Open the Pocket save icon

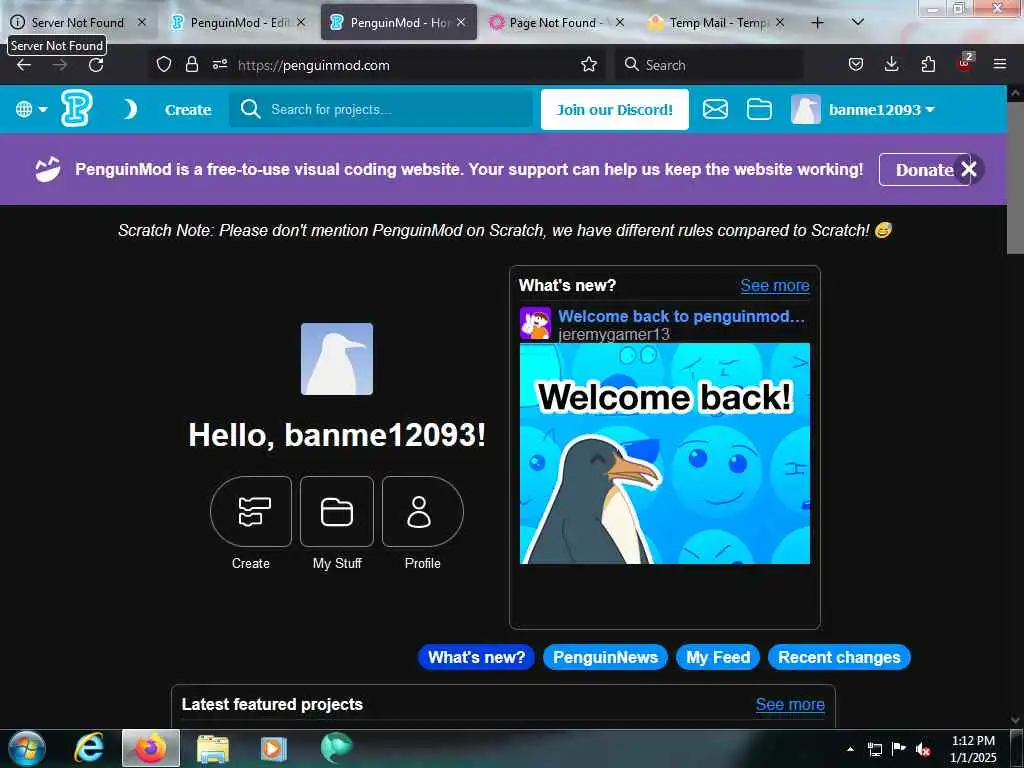click(856, 65)
